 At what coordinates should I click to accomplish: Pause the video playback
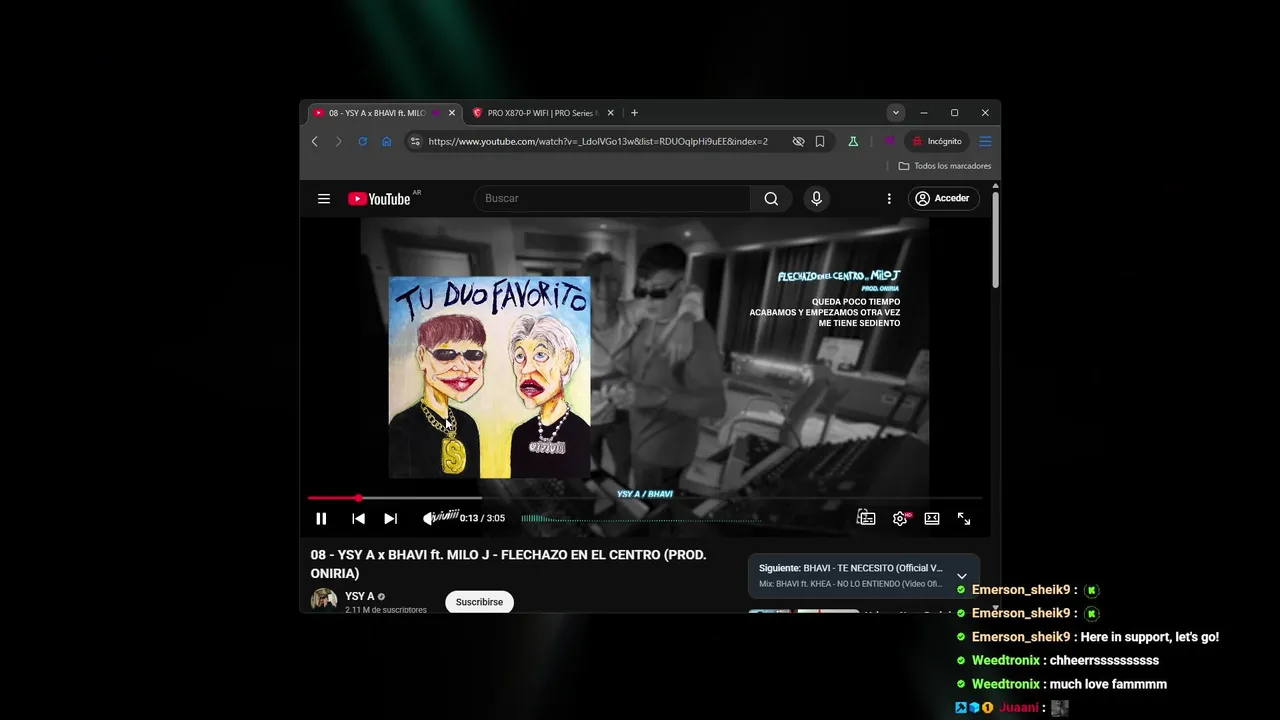pyautogui.click(x=321, y=518)
